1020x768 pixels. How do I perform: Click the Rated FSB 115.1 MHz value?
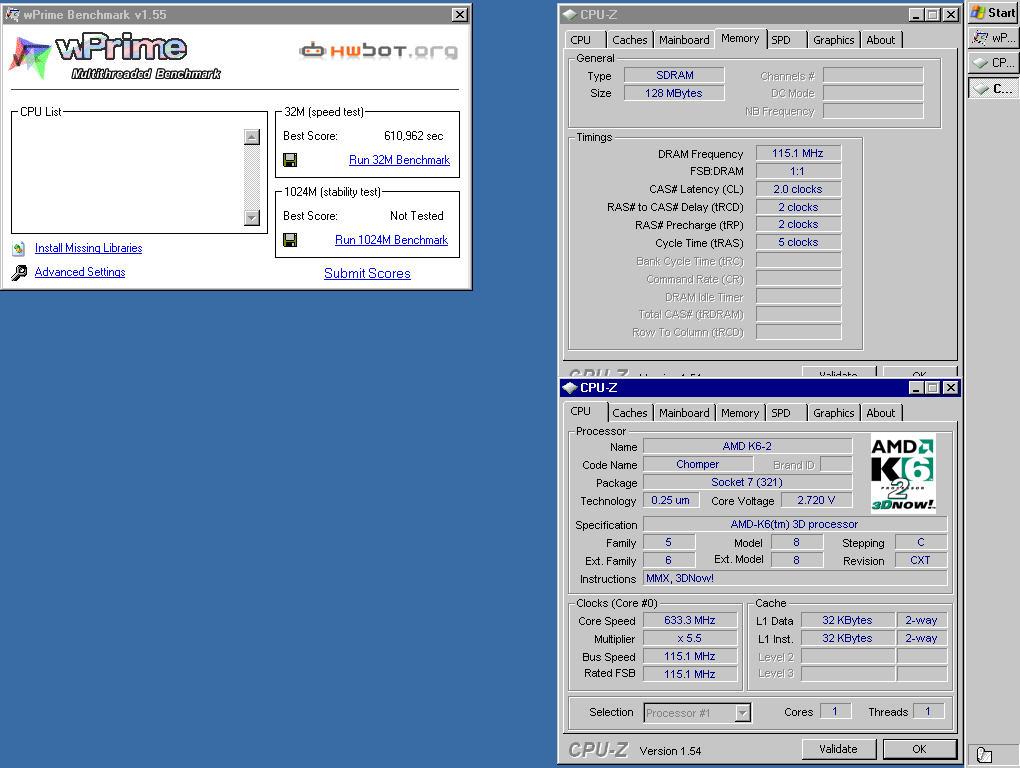click(690, 674)
